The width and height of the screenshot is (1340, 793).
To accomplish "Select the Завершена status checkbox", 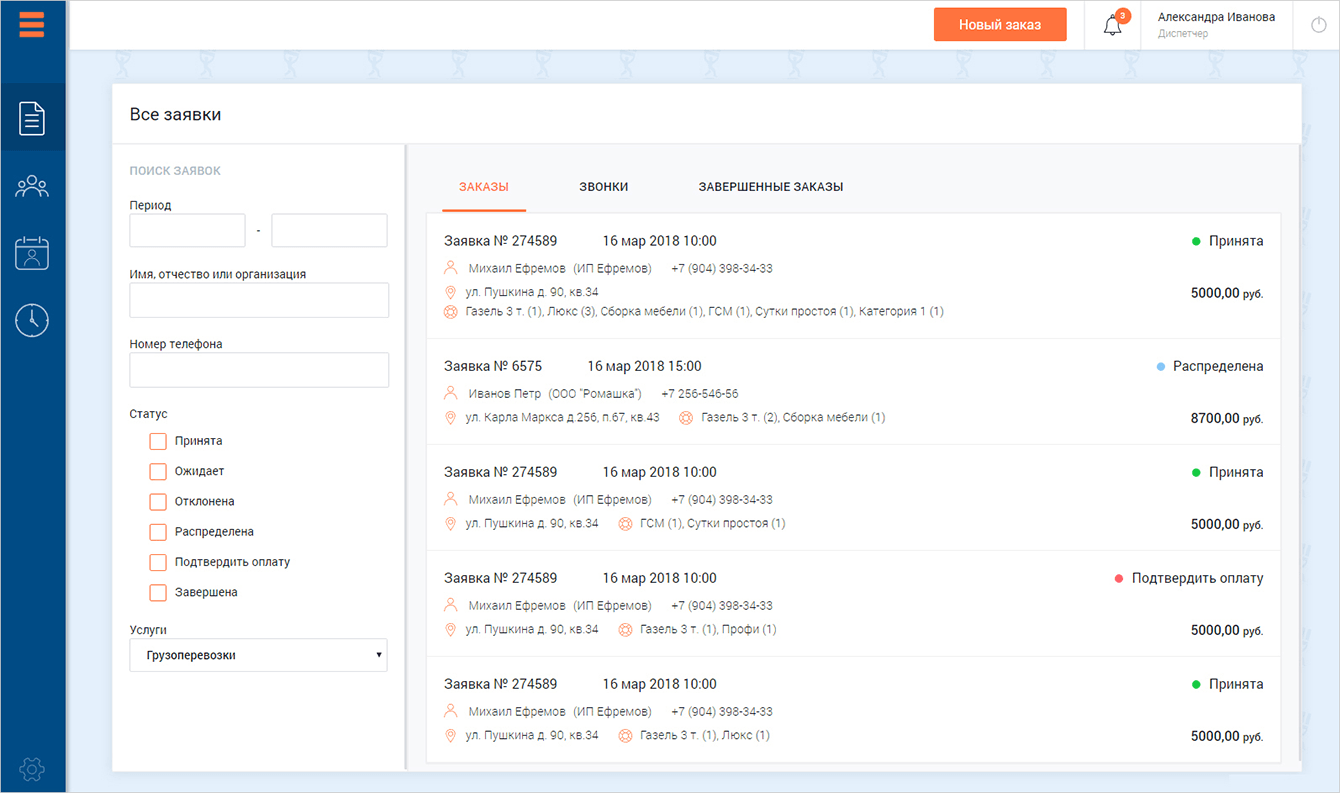I will pos(158,592).
